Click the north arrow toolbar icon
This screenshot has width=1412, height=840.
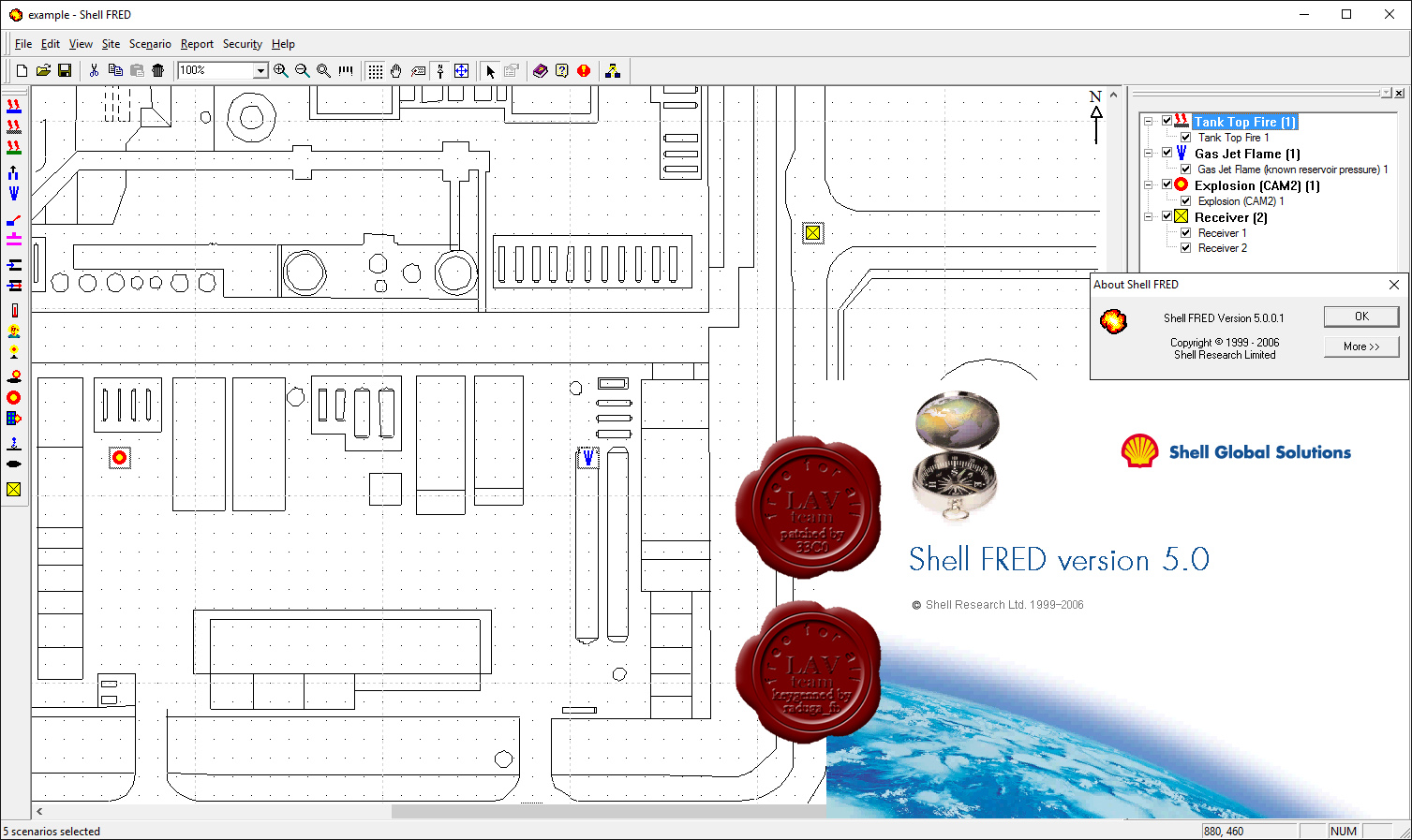439,71
